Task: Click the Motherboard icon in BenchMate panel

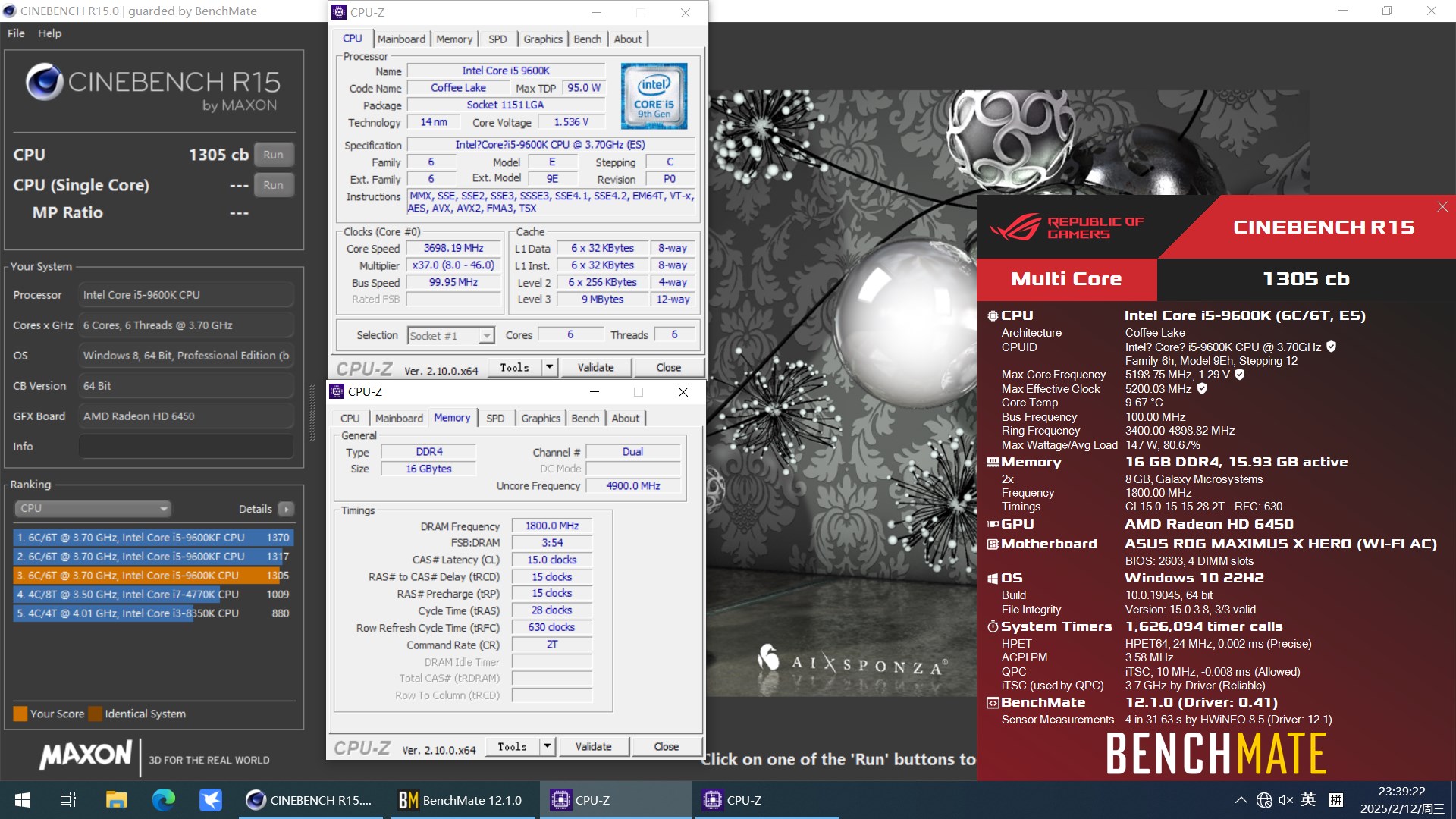Action: 993,544
